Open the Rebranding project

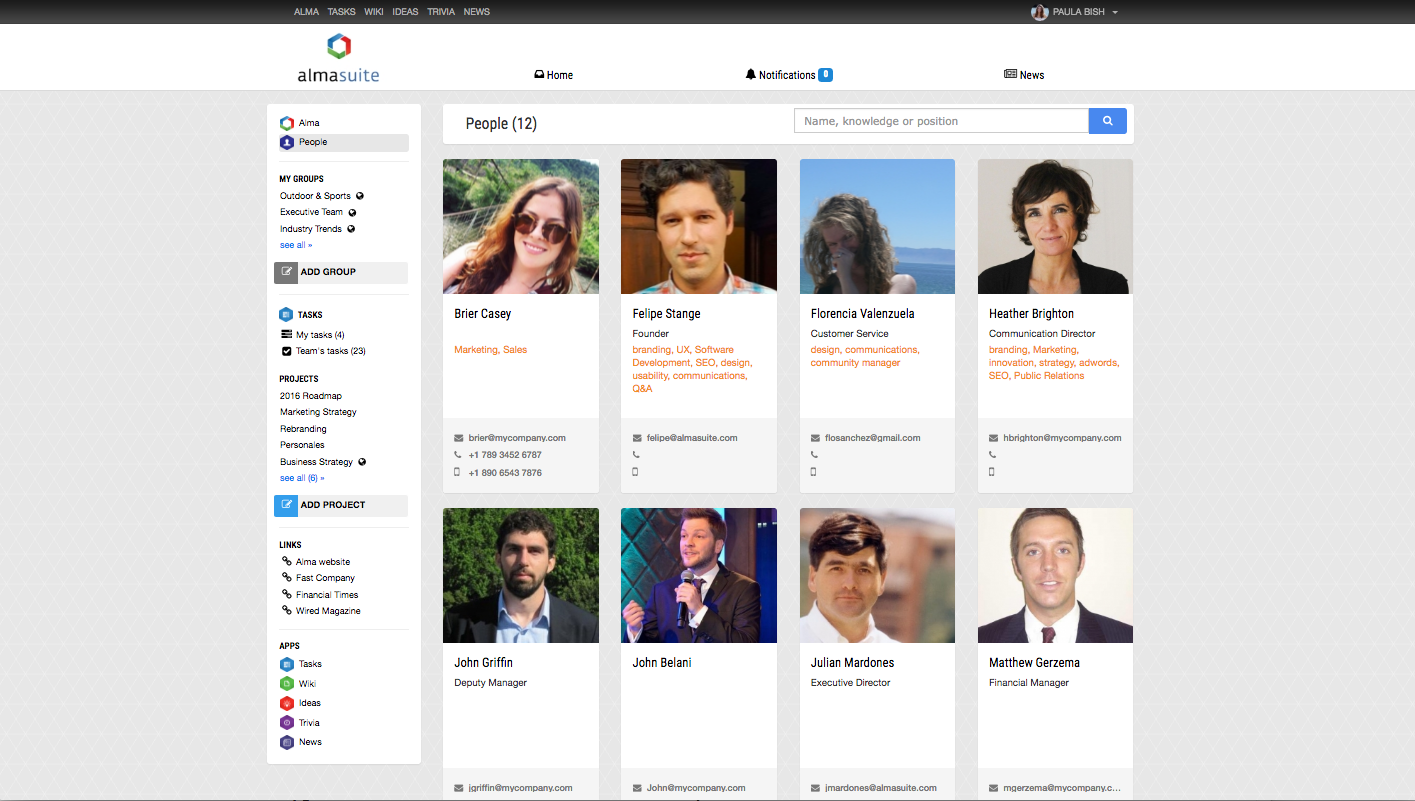click(303, 429)
